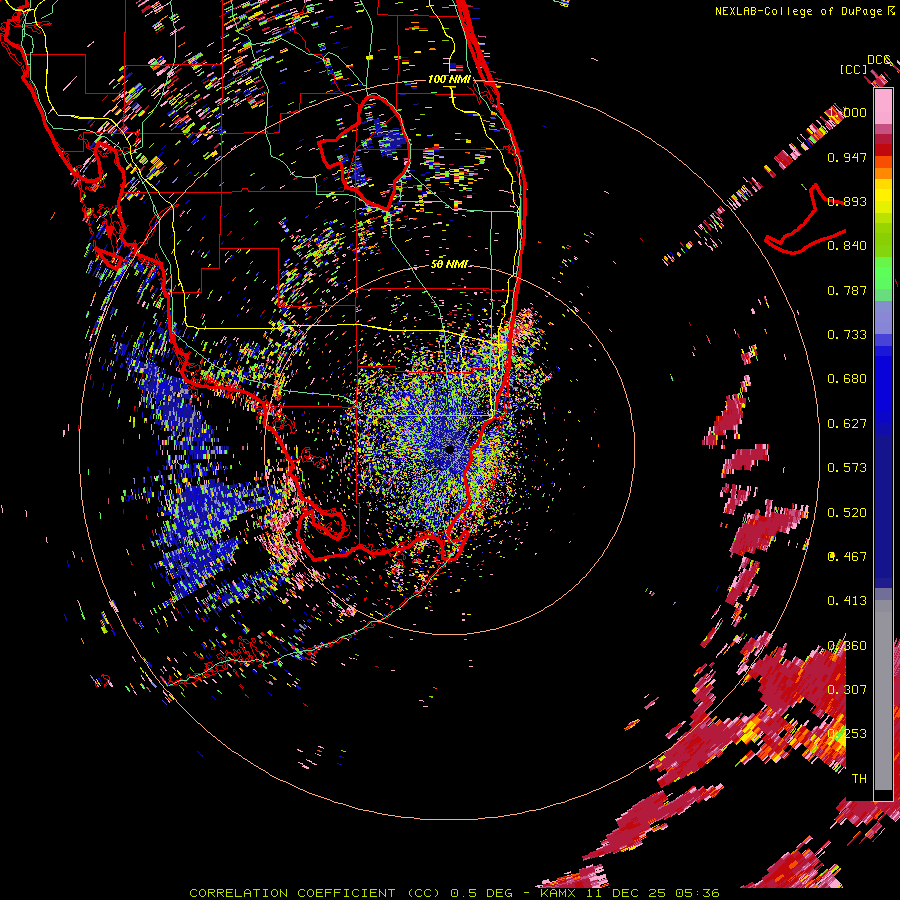Select the 0.360 scale value

[x=847, y=646]
